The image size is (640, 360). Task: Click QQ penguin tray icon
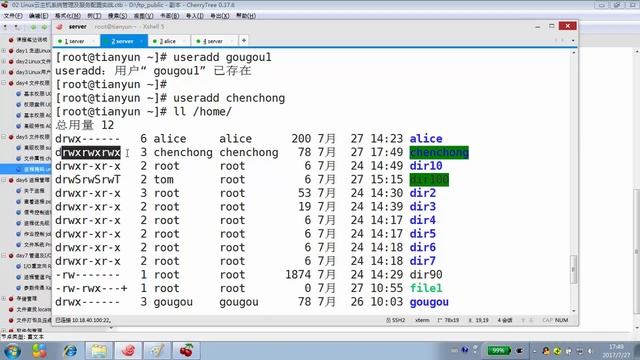point(546,351)
